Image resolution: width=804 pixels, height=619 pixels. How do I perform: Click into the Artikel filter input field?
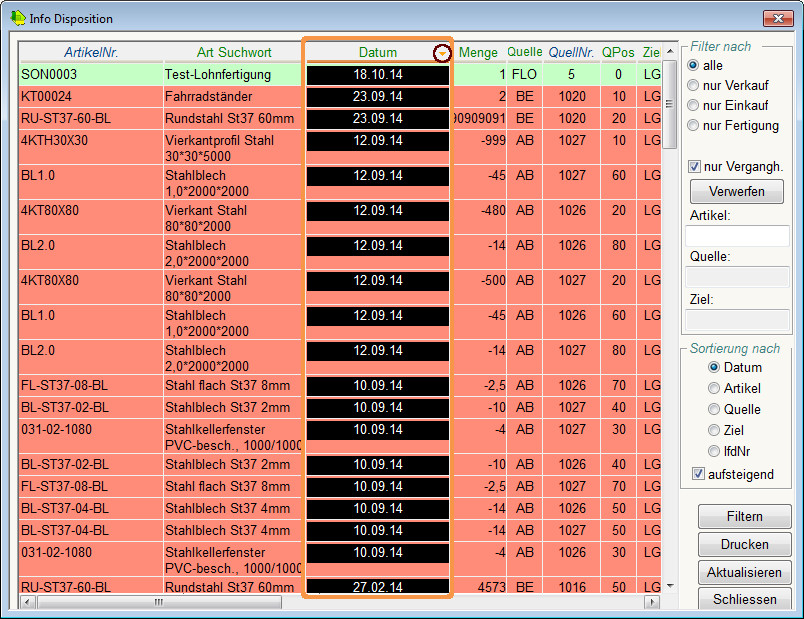tap(736, 236)
